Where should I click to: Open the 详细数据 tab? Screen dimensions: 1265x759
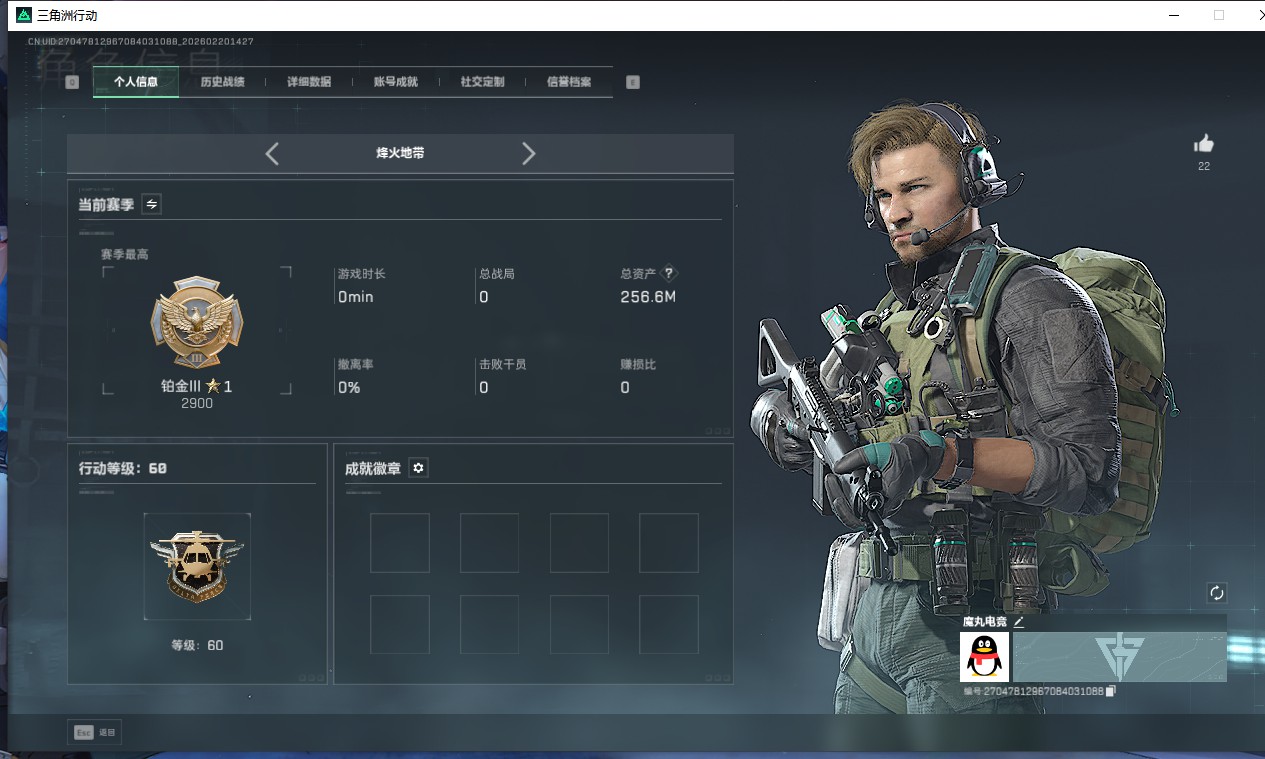[x=309, y=82]
